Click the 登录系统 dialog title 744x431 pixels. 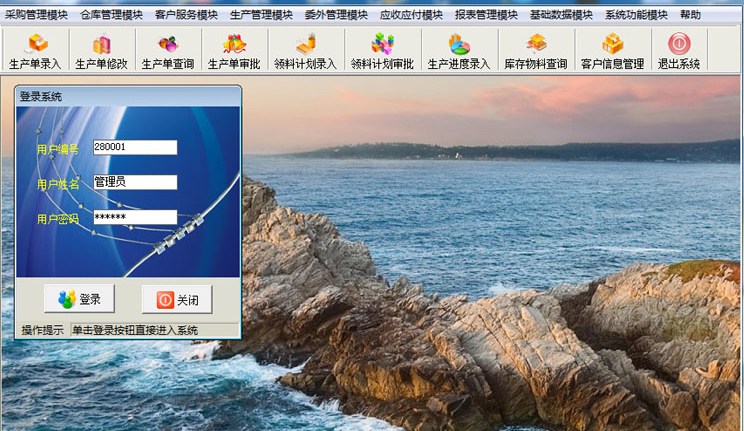[41, 97]
